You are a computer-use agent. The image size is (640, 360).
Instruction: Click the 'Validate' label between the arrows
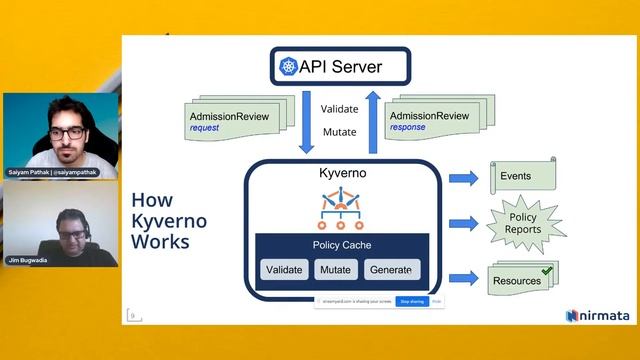pos(340,109)
